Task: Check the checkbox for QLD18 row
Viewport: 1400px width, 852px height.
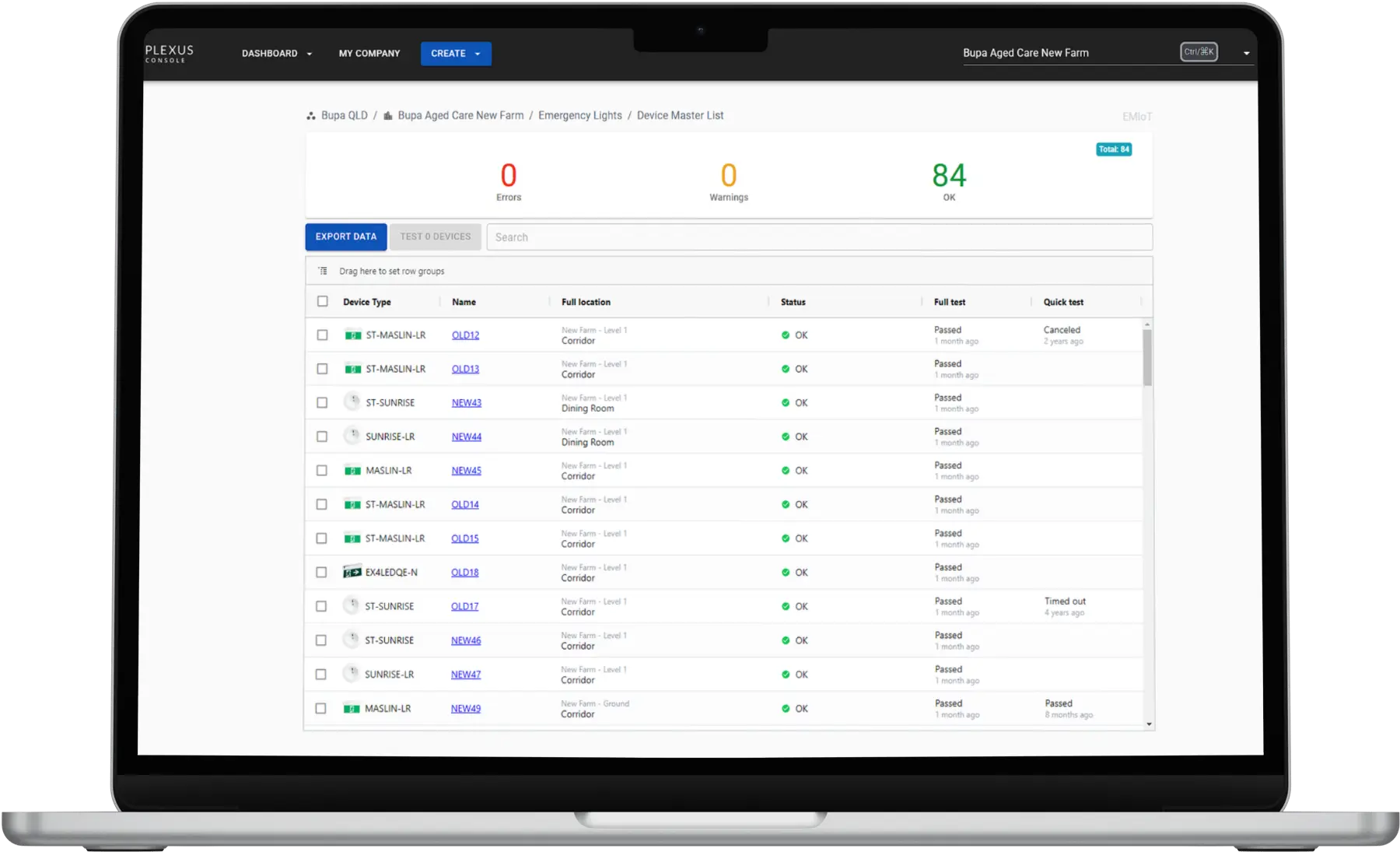Action: pyautogui.click(x=321, y=573)
